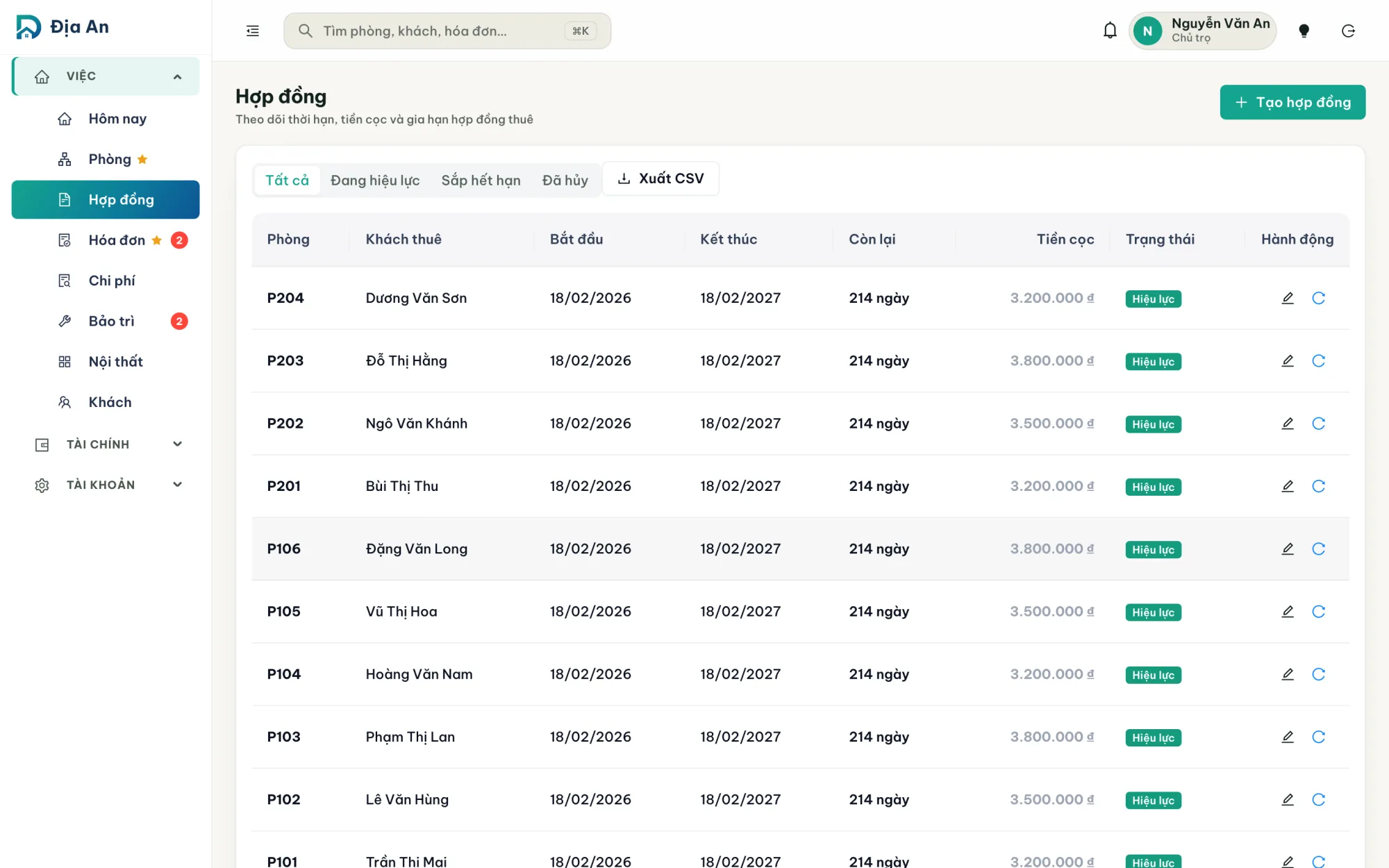Toggle the theme lightbulb icon

1304,31
